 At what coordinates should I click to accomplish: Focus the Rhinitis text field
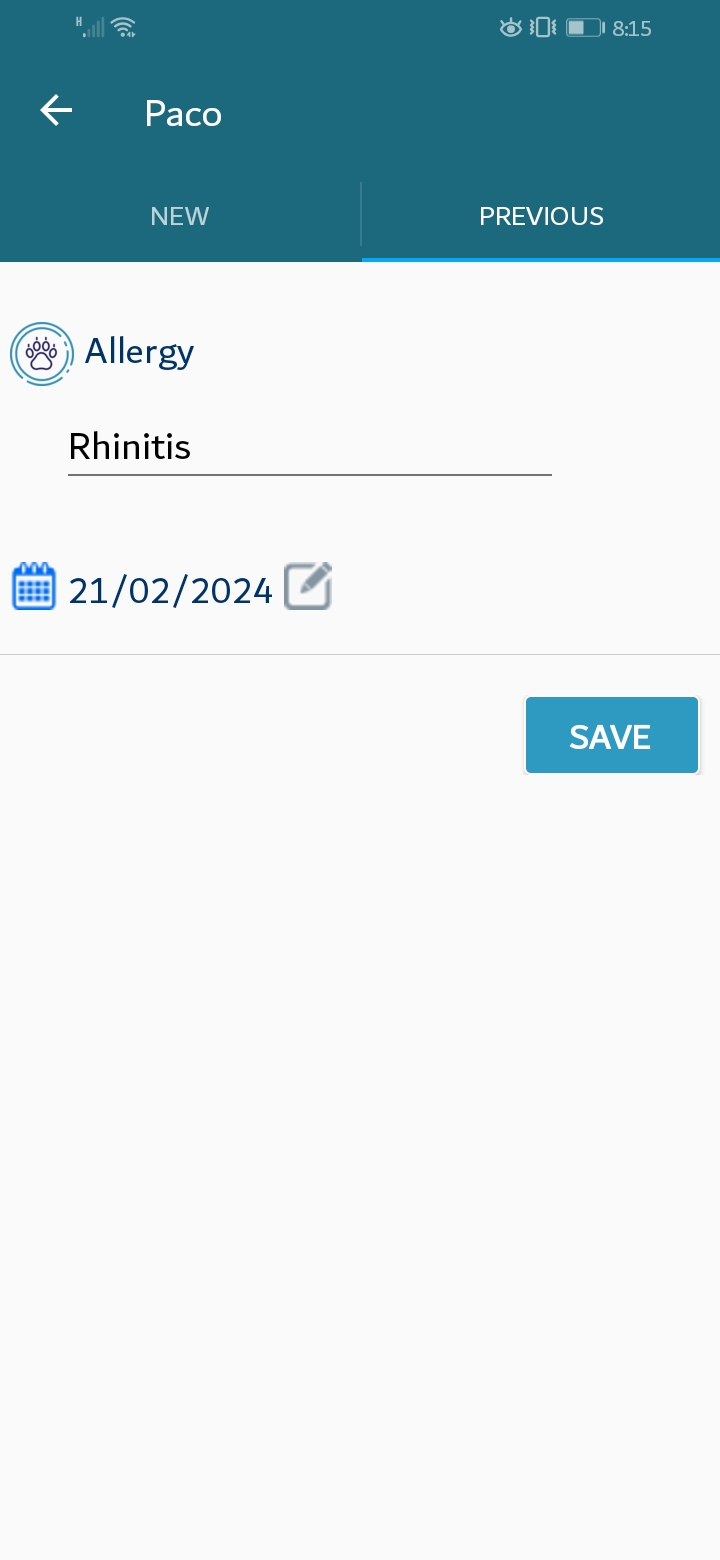tap(310, 447)
